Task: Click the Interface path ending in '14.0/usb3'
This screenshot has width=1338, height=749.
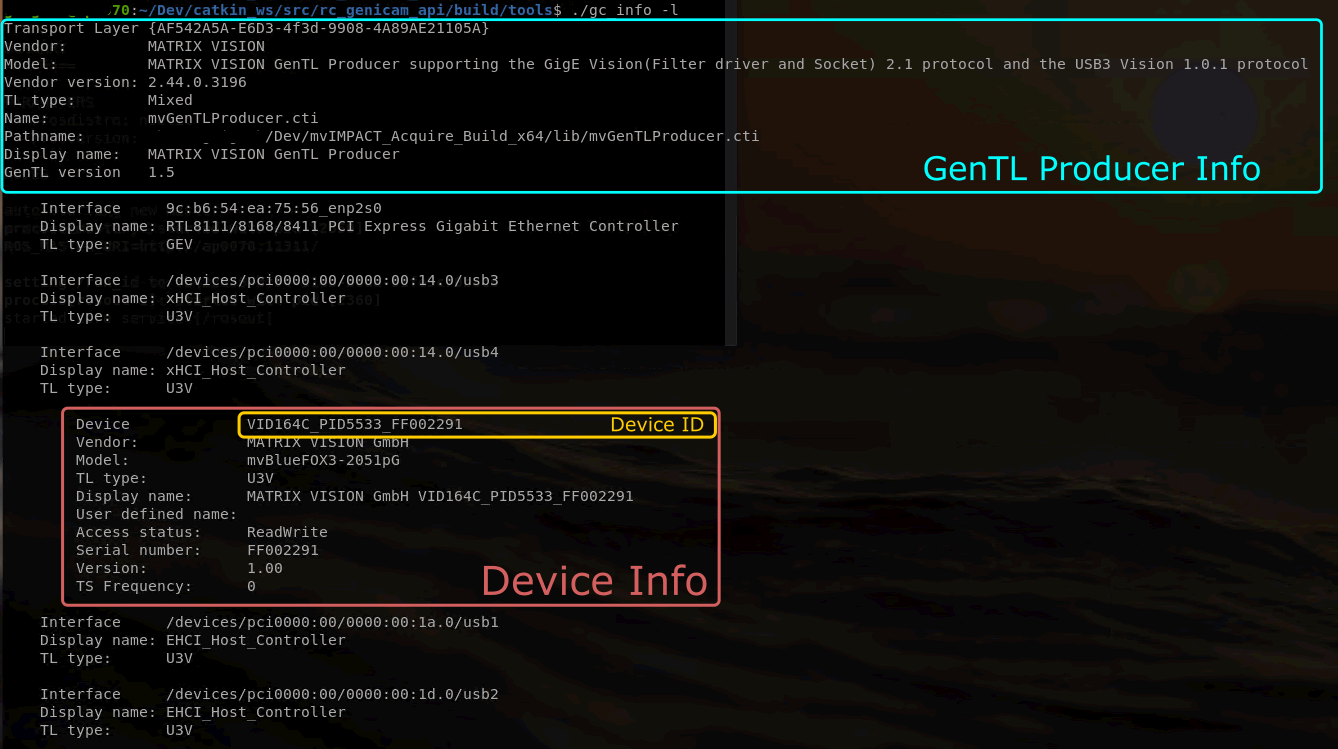Action: (332, 280)
